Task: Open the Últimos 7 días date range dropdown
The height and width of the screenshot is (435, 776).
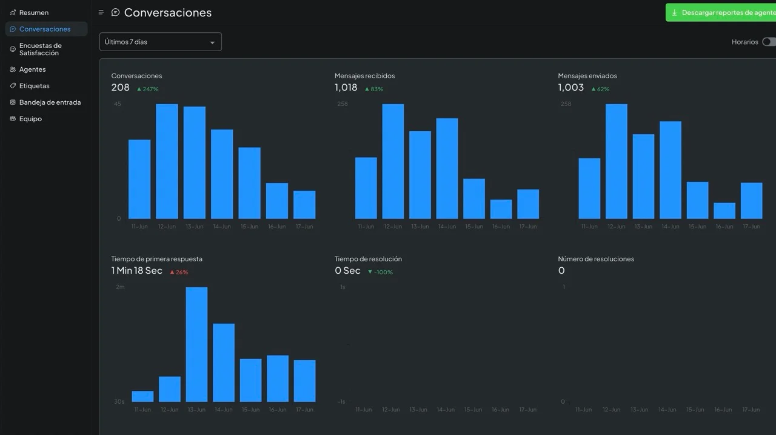Action: (x=160, y=42)
